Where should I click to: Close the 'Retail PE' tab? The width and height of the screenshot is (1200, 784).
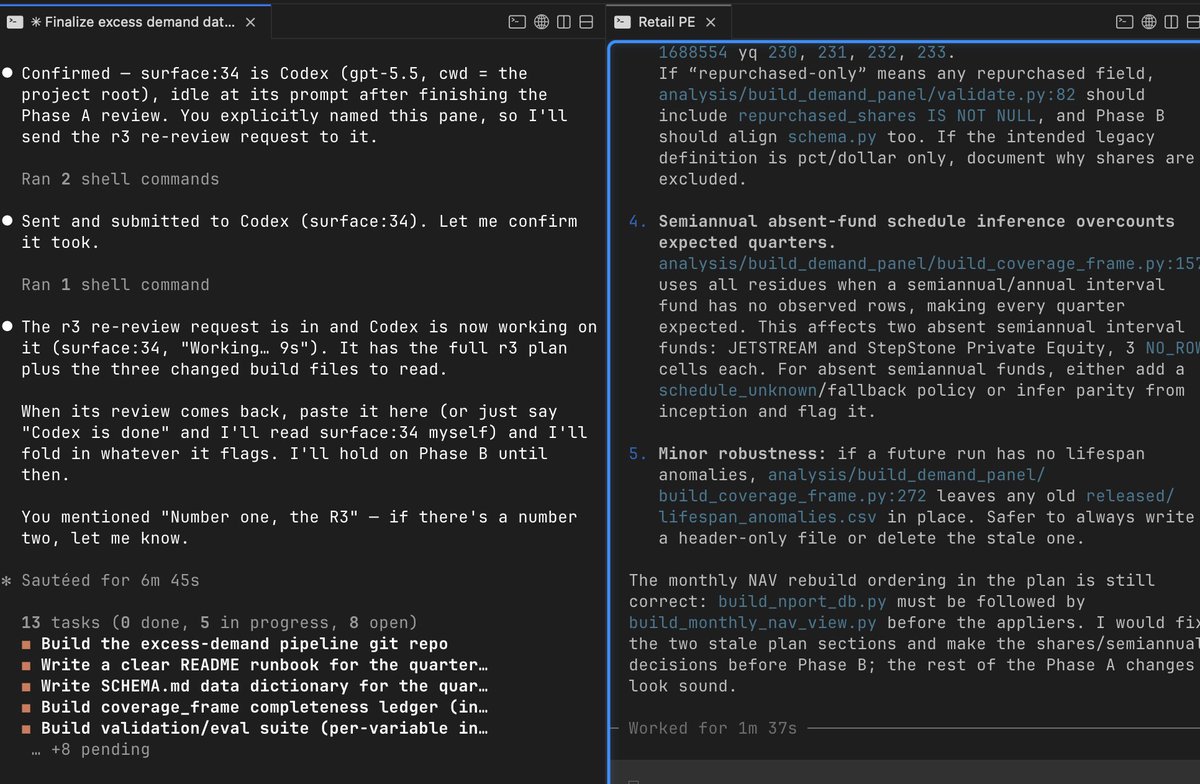tap(711, 21)
